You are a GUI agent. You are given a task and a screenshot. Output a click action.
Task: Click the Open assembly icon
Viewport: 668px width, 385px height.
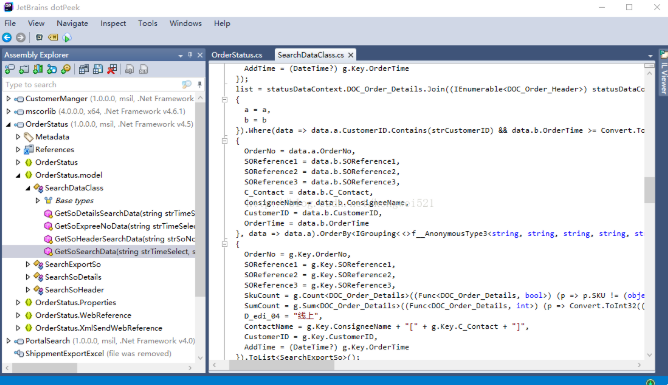[x=9, y=69]
